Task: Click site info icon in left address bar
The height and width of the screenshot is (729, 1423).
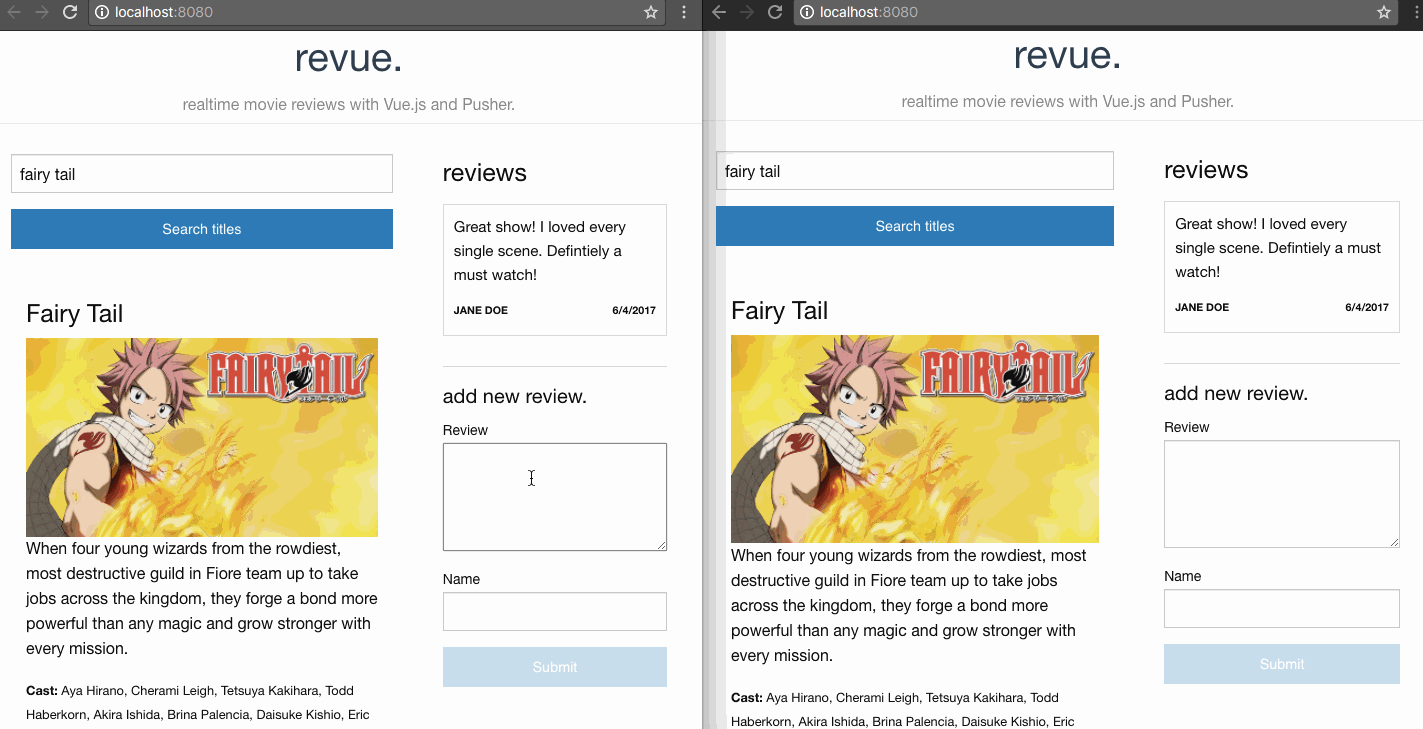Action: pos(102,12)
